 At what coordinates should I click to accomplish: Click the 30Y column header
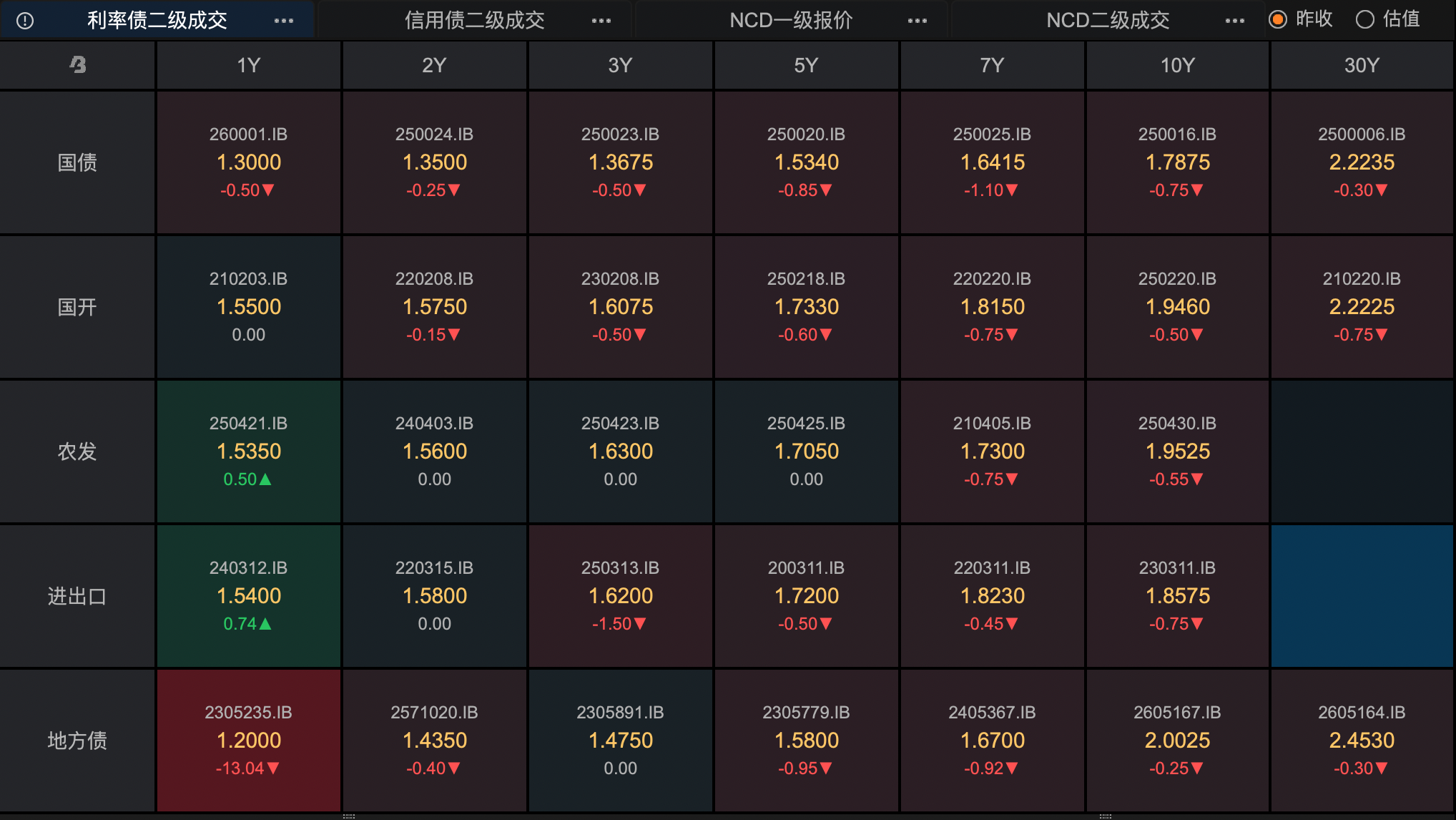(x=1362, y=65)
